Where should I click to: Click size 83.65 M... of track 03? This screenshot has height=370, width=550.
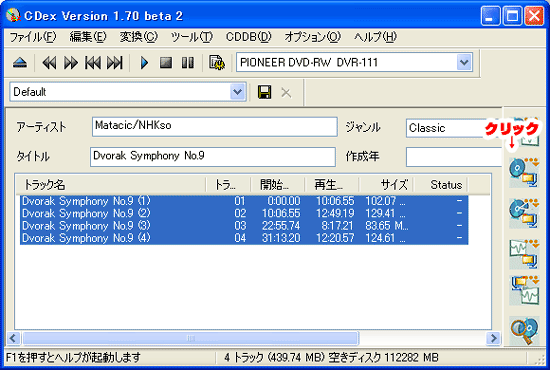click(387, 226)
